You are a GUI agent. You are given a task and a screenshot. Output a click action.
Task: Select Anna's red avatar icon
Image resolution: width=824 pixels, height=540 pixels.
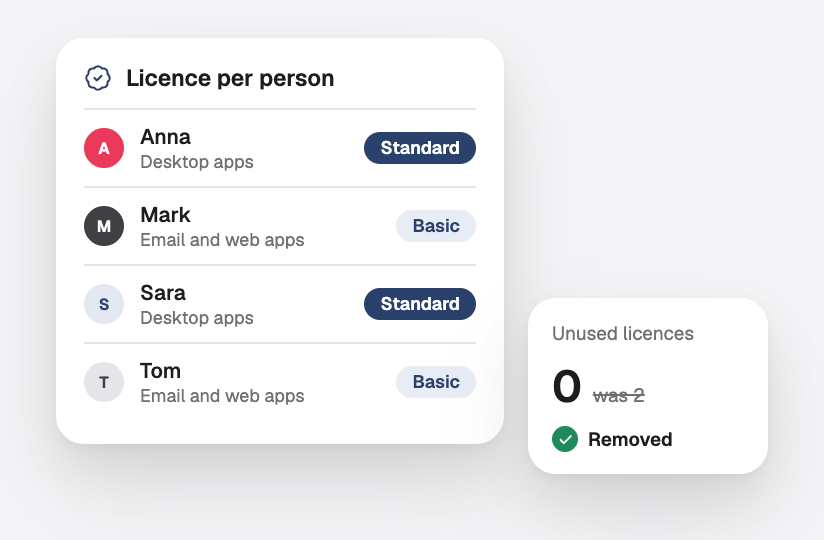click(104, 148)
